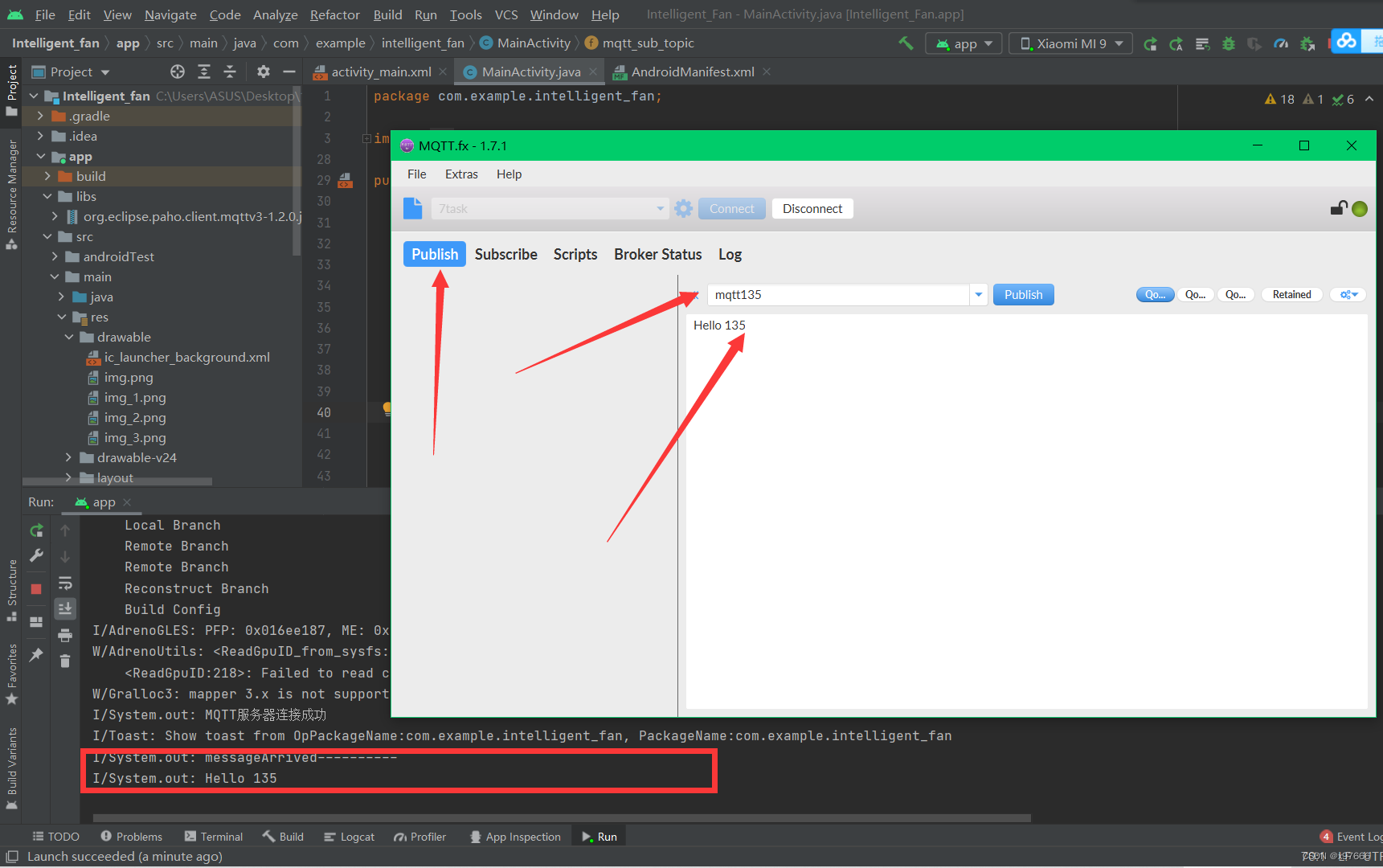Switch to the Subscribe tab
The height and width of the screenshot is (868, 1383).
coord(505,254)
